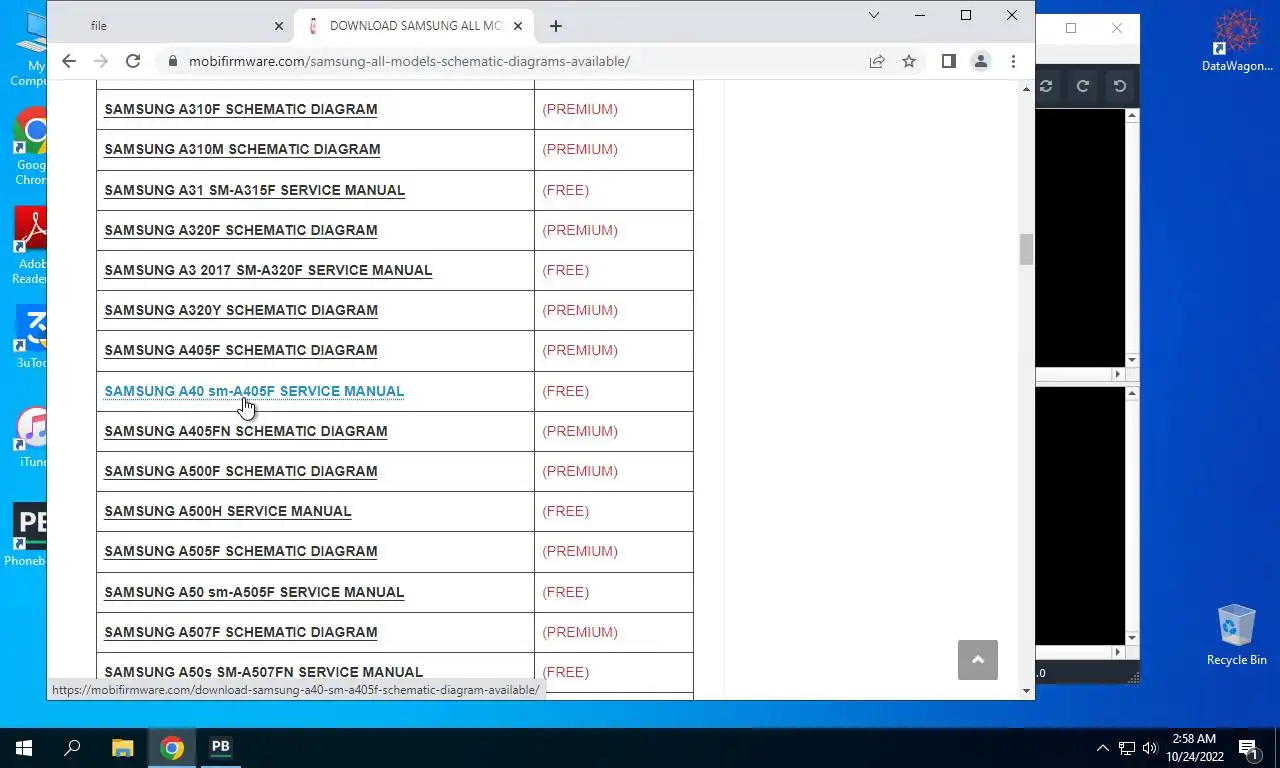The height and width of the screenshot is (768, 1280).
Task: Reload the mobifirmware page
Action: tap(132, 61)
